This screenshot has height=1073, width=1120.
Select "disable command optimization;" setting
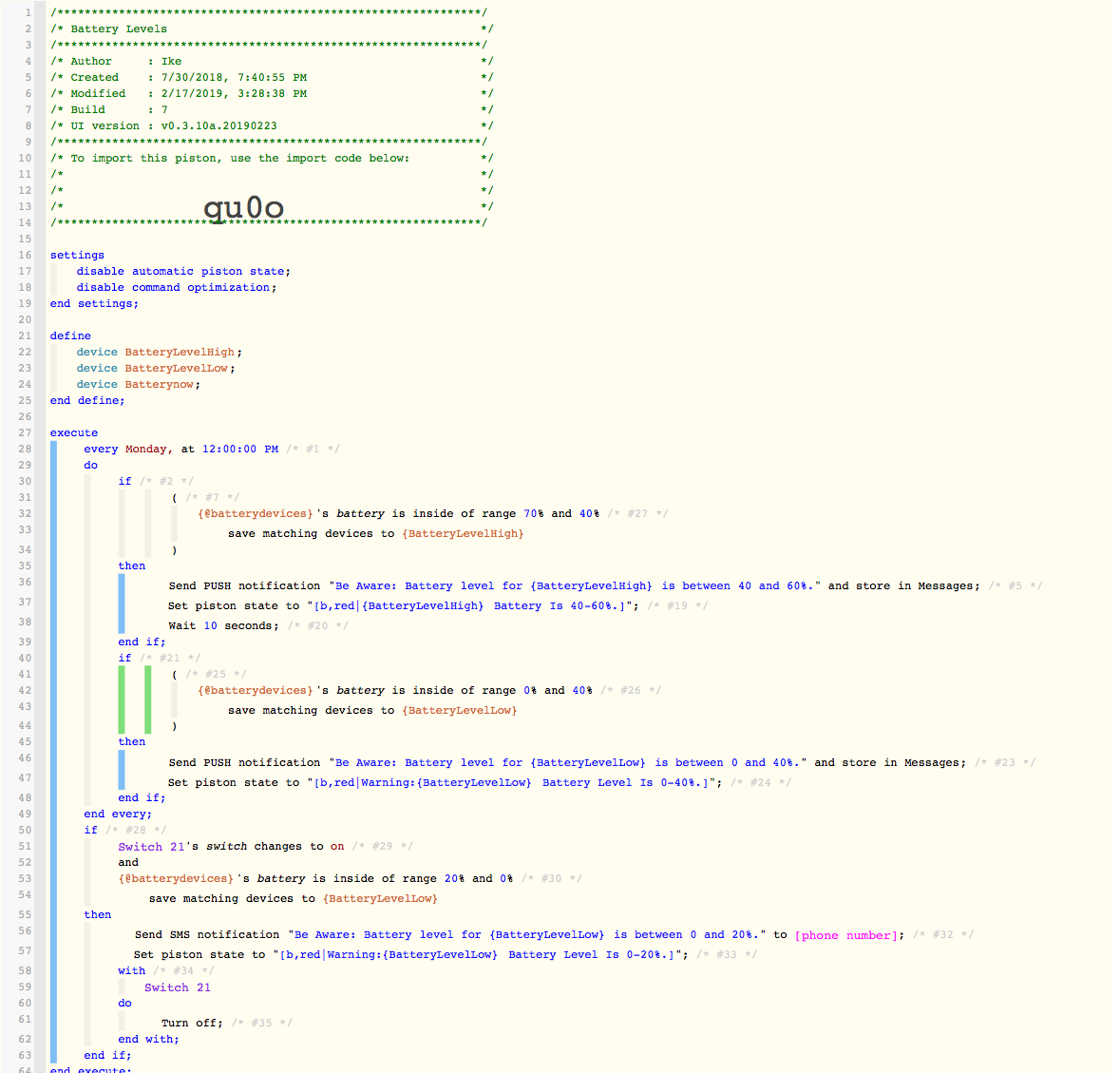(x=177, y=287)
